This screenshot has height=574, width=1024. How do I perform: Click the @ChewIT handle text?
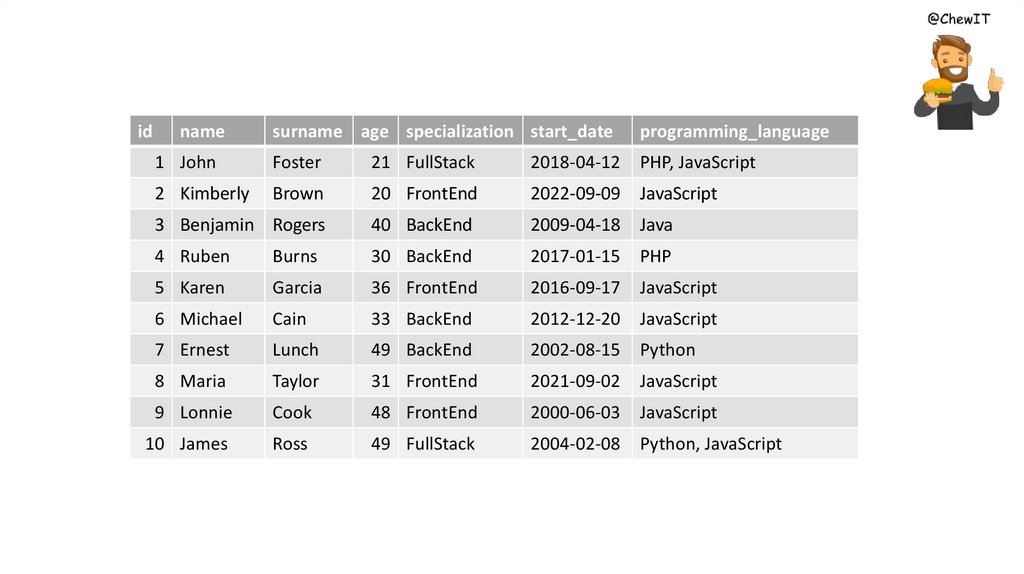(x=958, y=18)
